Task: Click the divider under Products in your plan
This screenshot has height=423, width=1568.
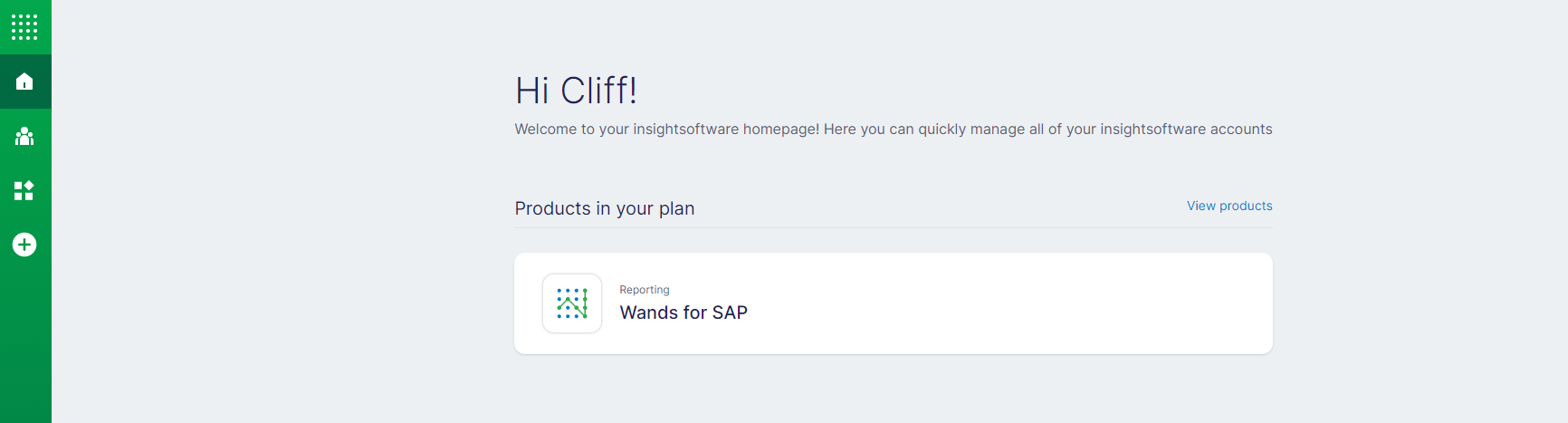Action: coord(894,227)
